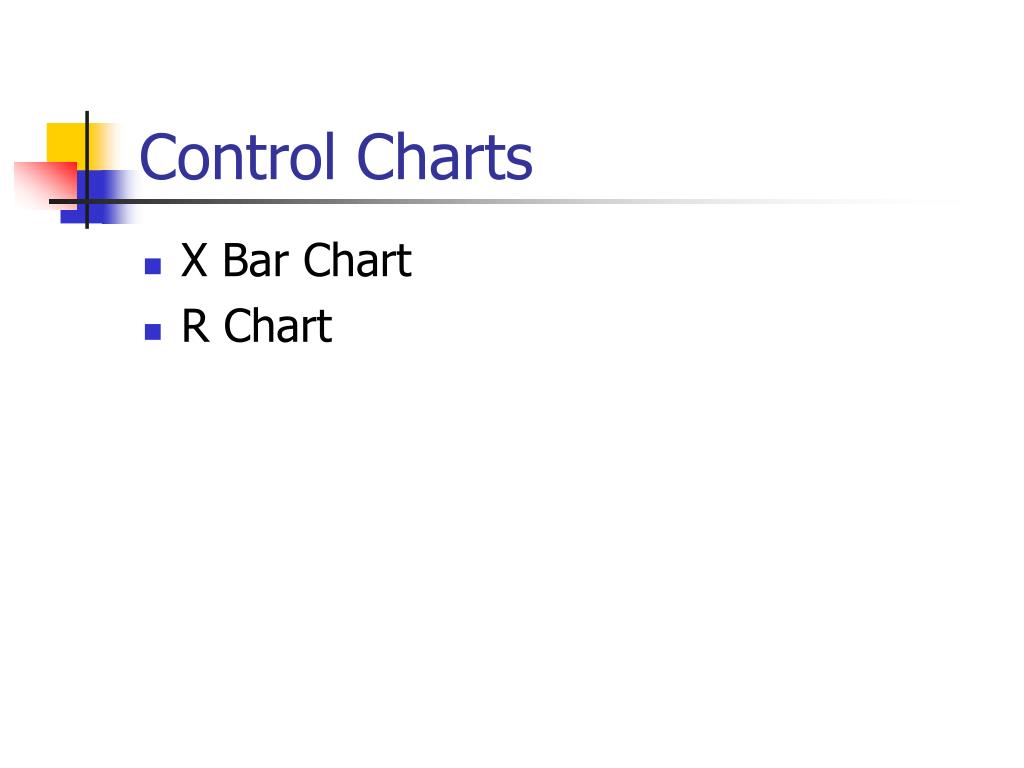Select the blue square slide decoration
This screenshot has height=768, width=1024.
coord(98,197)
